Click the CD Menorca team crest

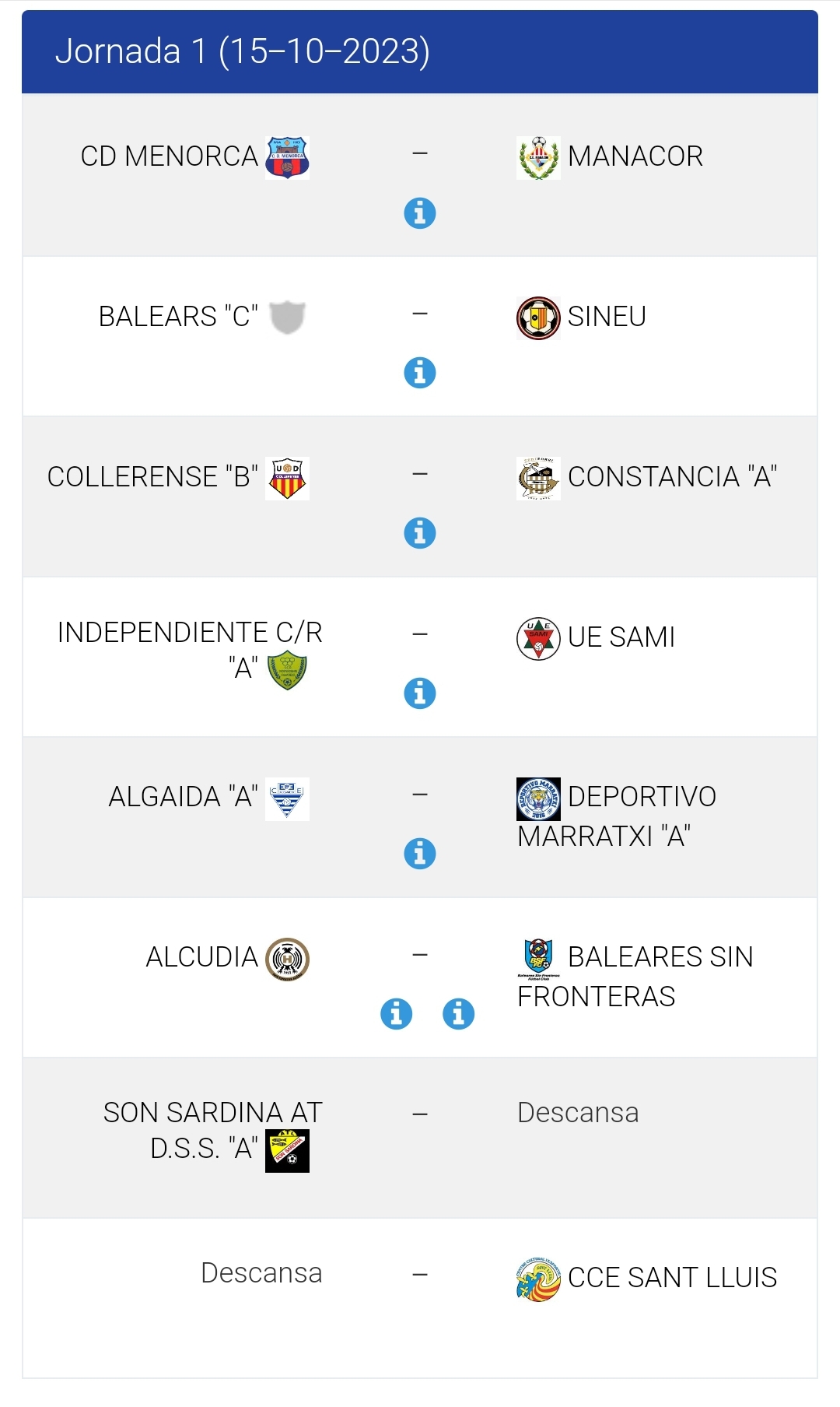(x=287, y=157)
